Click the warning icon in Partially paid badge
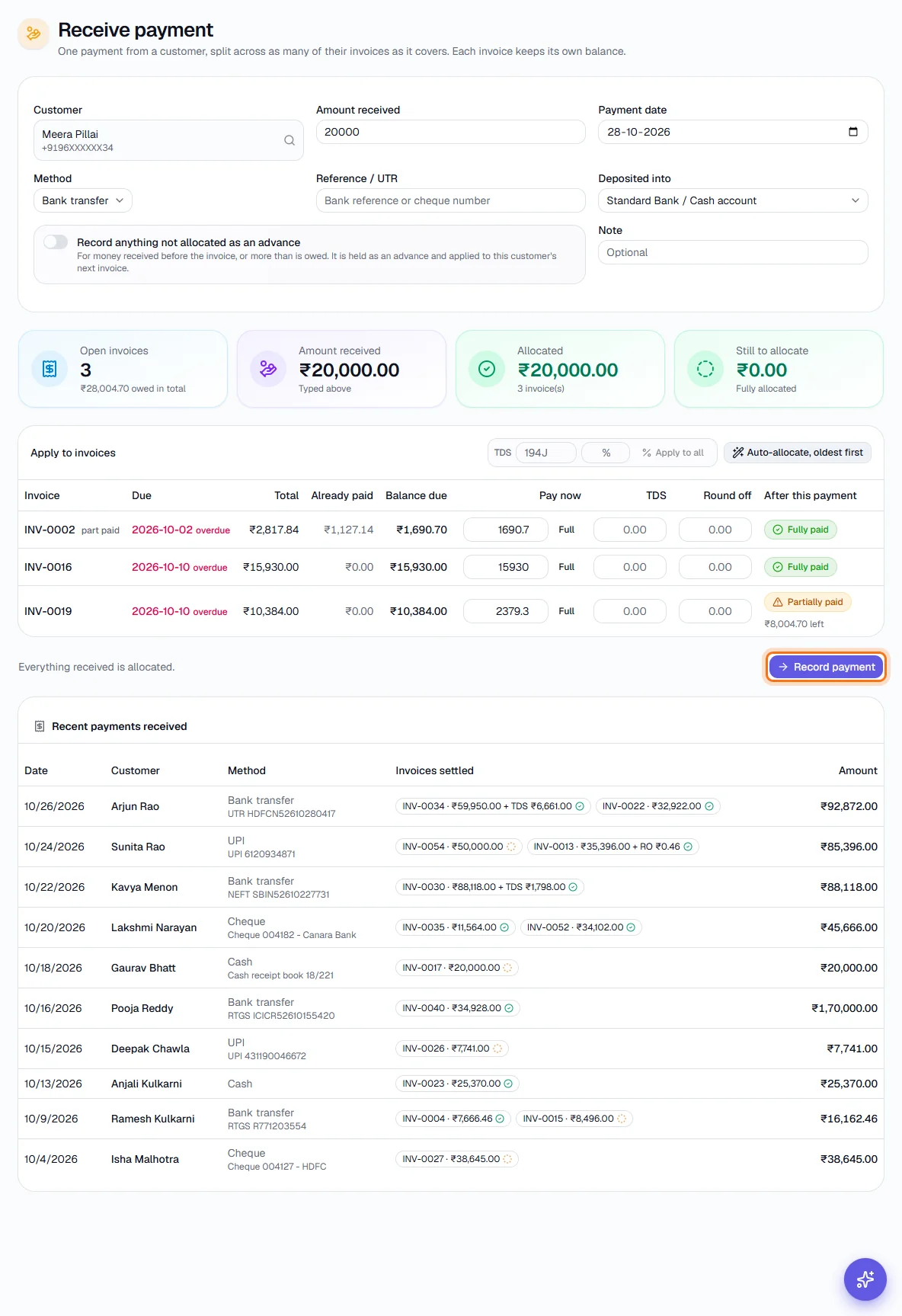The image size is (902, 1316). (x=778, y=602)
